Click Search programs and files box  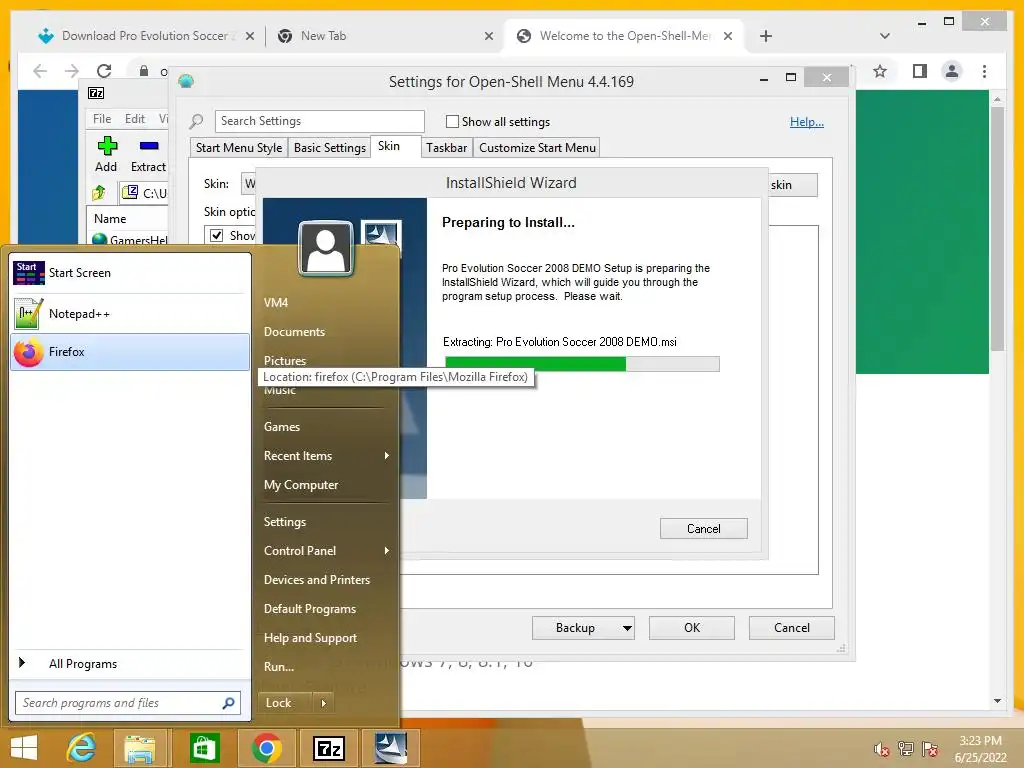tap(128, 703)
